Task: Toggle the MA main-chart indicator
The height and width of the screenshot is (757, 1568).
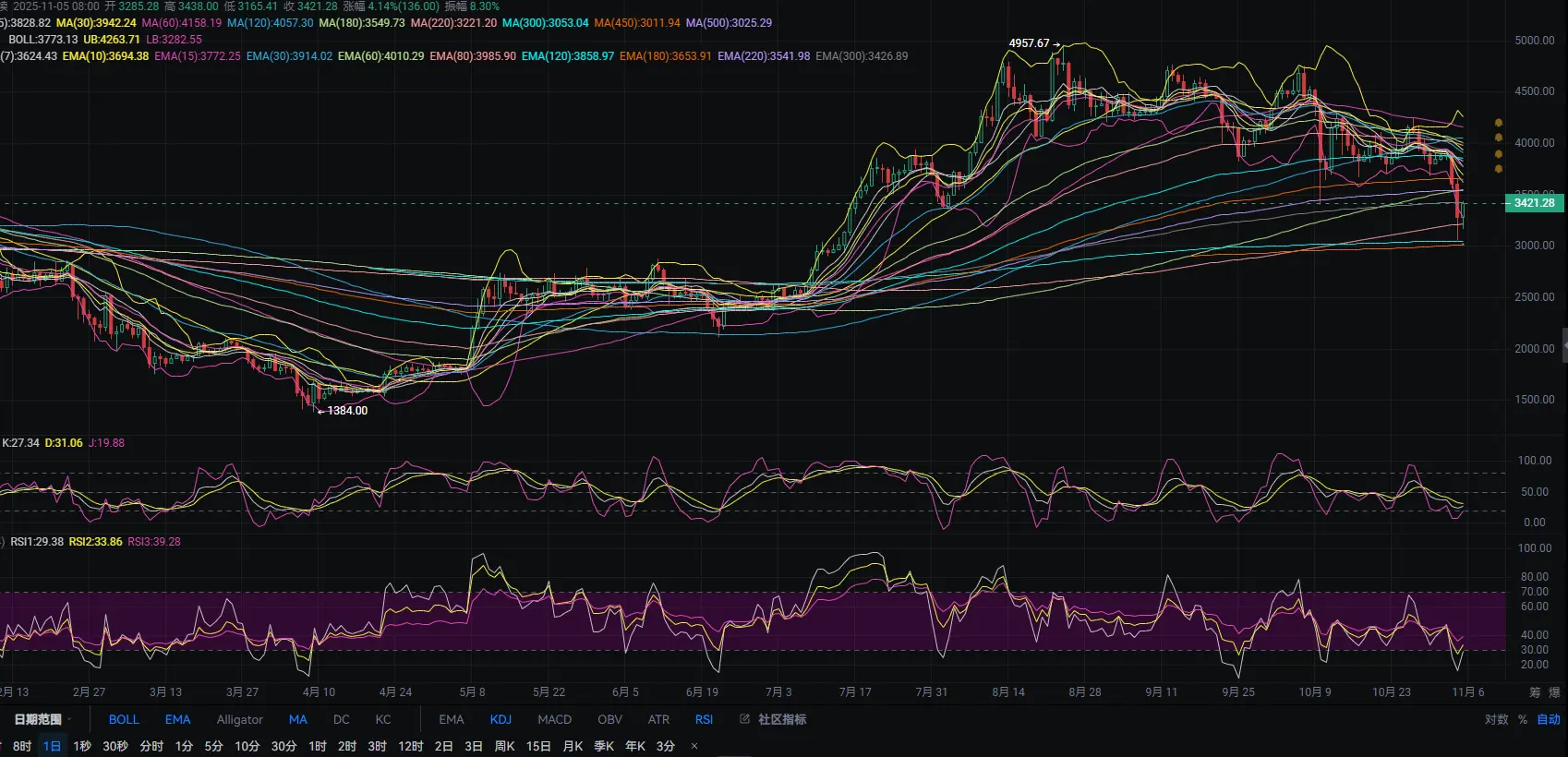Action: coord(297,719)
